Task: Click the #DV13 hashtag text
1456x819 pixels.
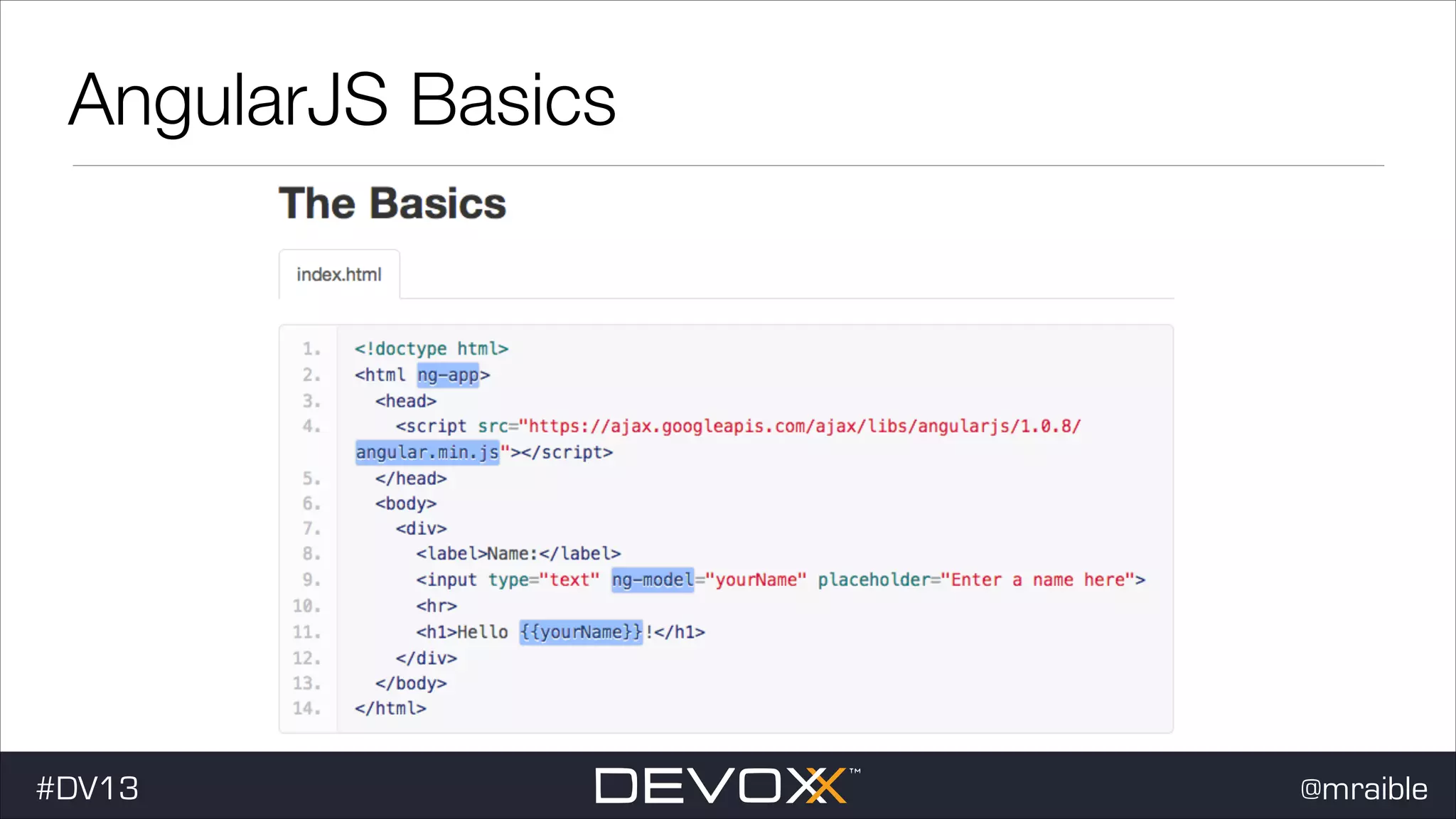Action: (87, 788)
